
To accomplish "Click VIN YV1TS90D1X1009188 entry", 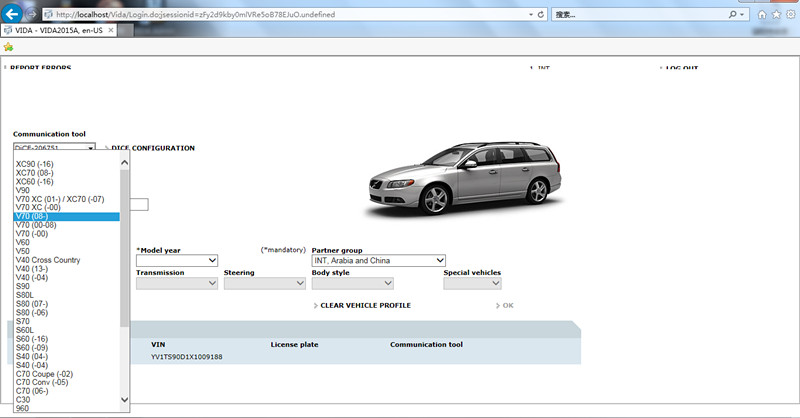I will 187,357.
